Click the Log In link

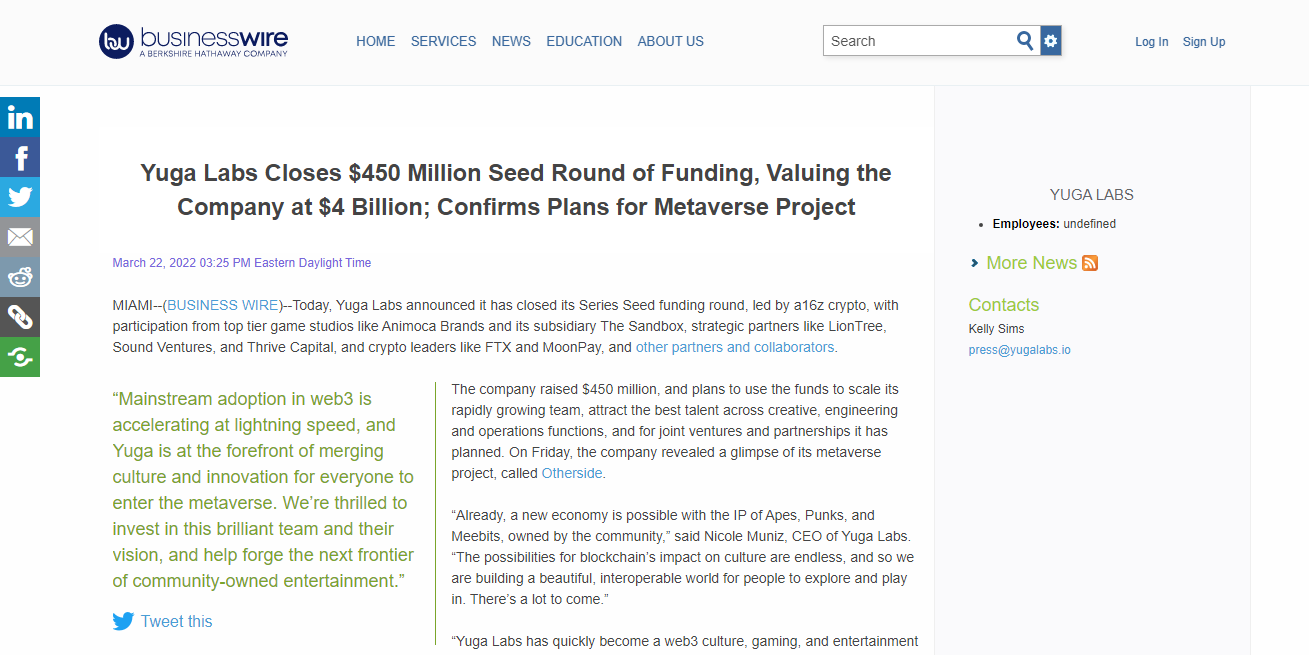tap(1151, 42)
